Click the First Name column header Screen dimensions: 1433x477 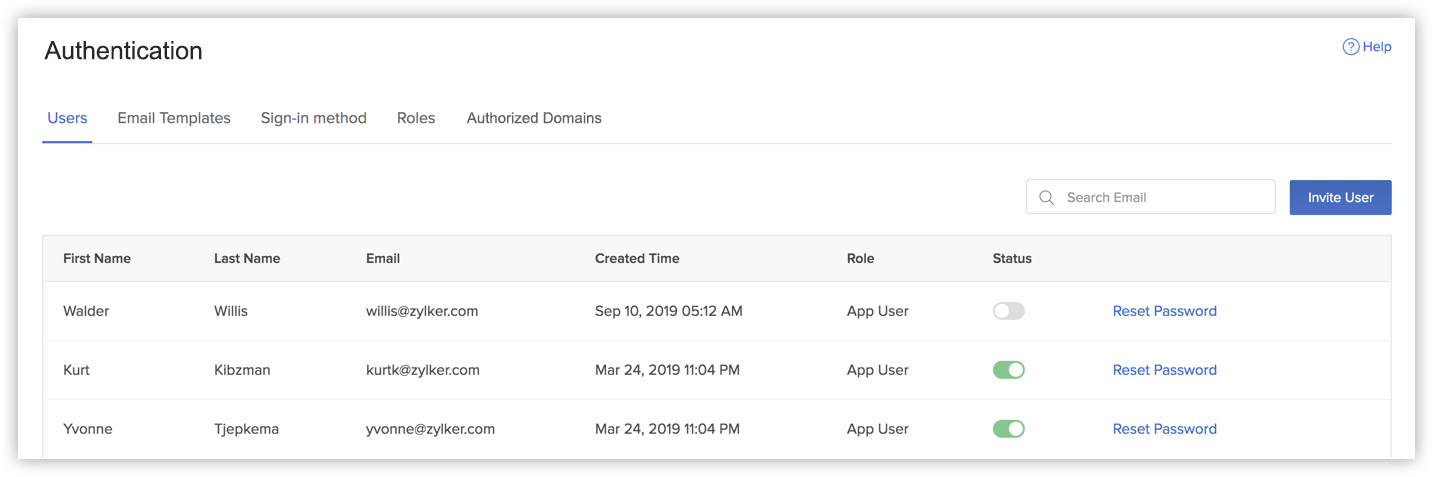tap(97, 258)
